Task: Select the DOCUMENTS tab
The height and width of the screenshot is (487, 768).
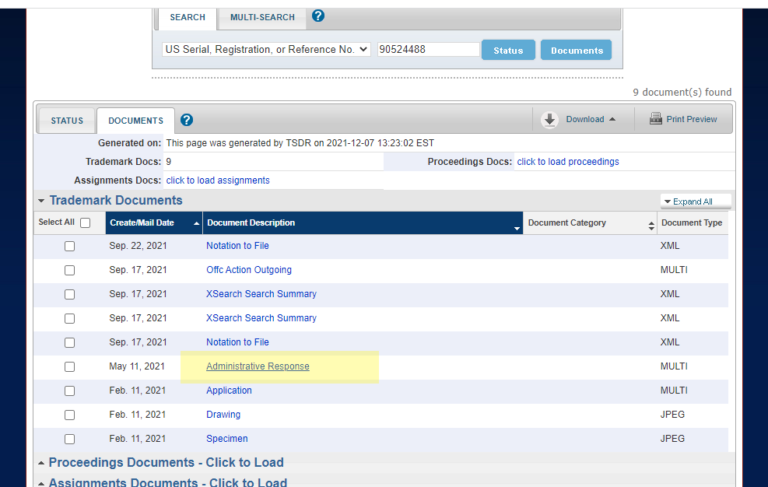Action: tap(136, 121)
